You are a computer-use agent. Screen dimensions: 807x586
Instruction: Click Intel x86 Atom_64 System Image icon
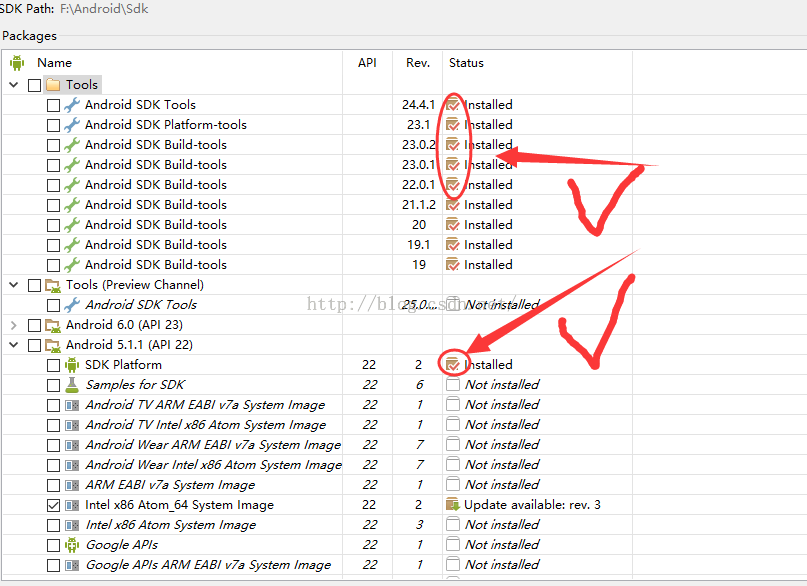click(72, 505)
